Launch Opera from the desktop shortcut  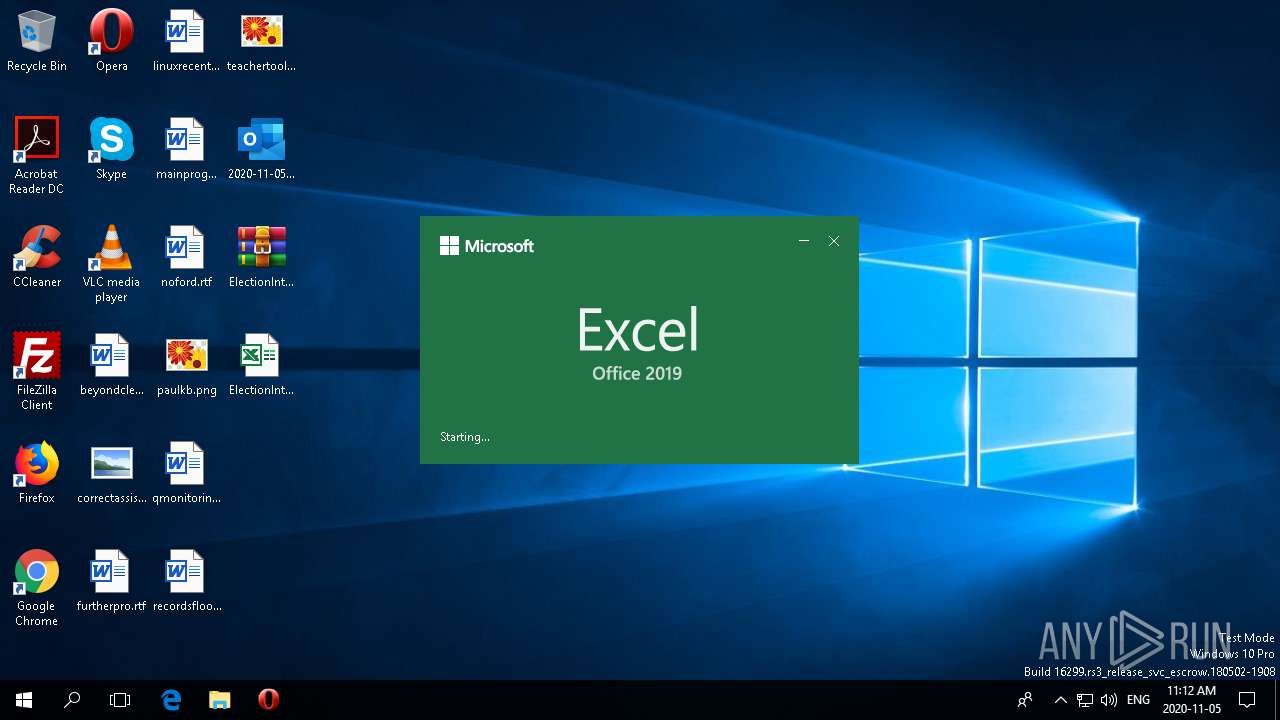click(x=111, y=41)
